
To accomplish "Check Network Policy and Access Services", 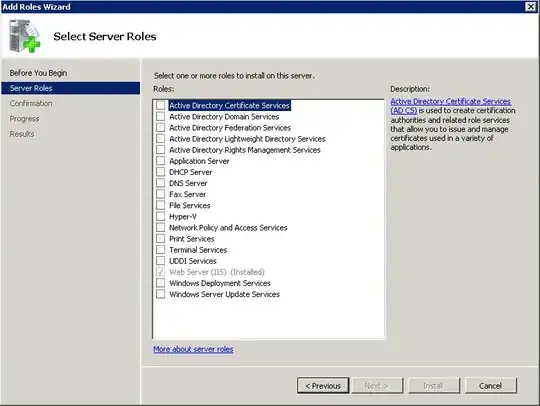I will pyautogui.click(x=160, y=227).
